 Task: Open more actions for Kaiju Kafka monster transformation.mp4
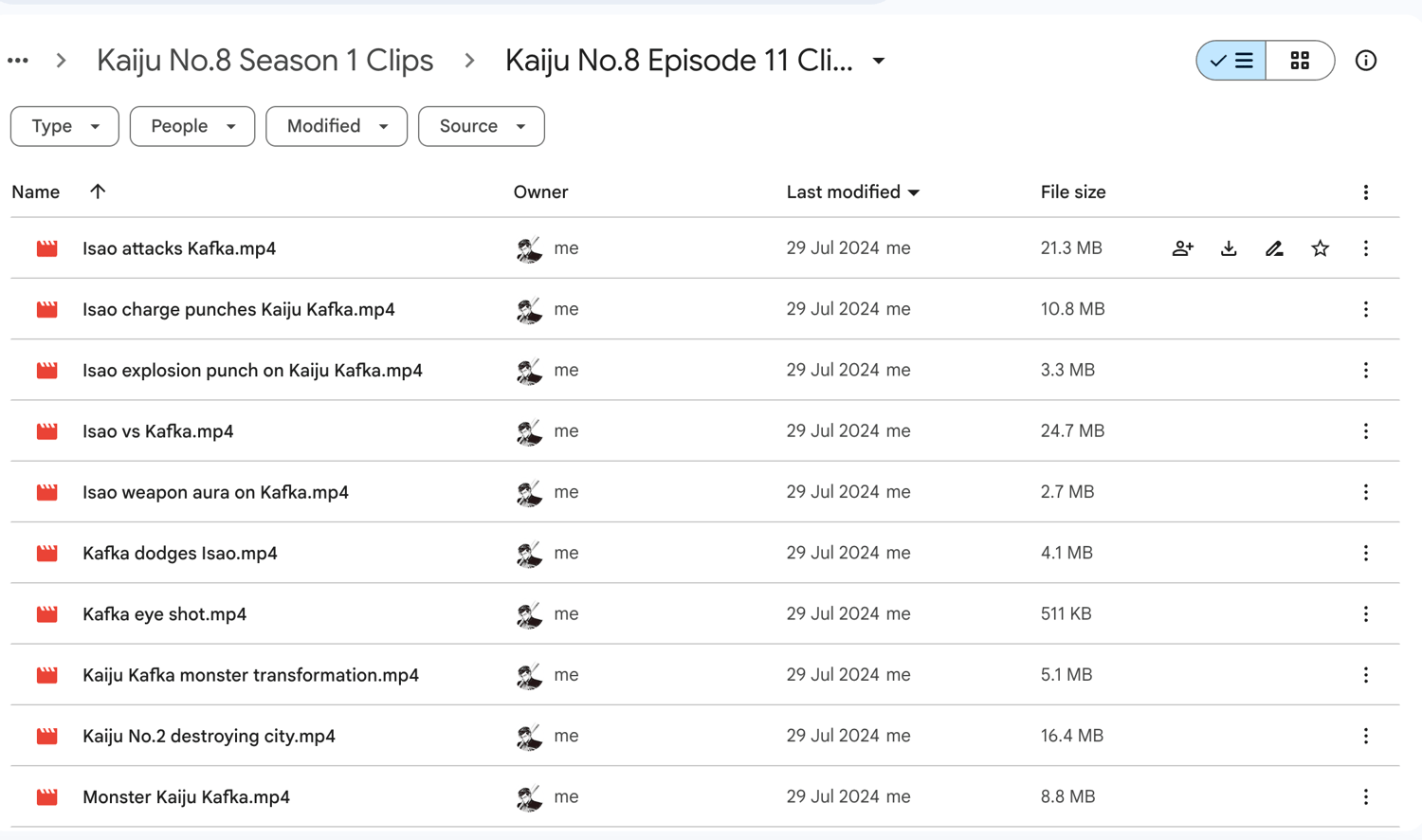1366,675
